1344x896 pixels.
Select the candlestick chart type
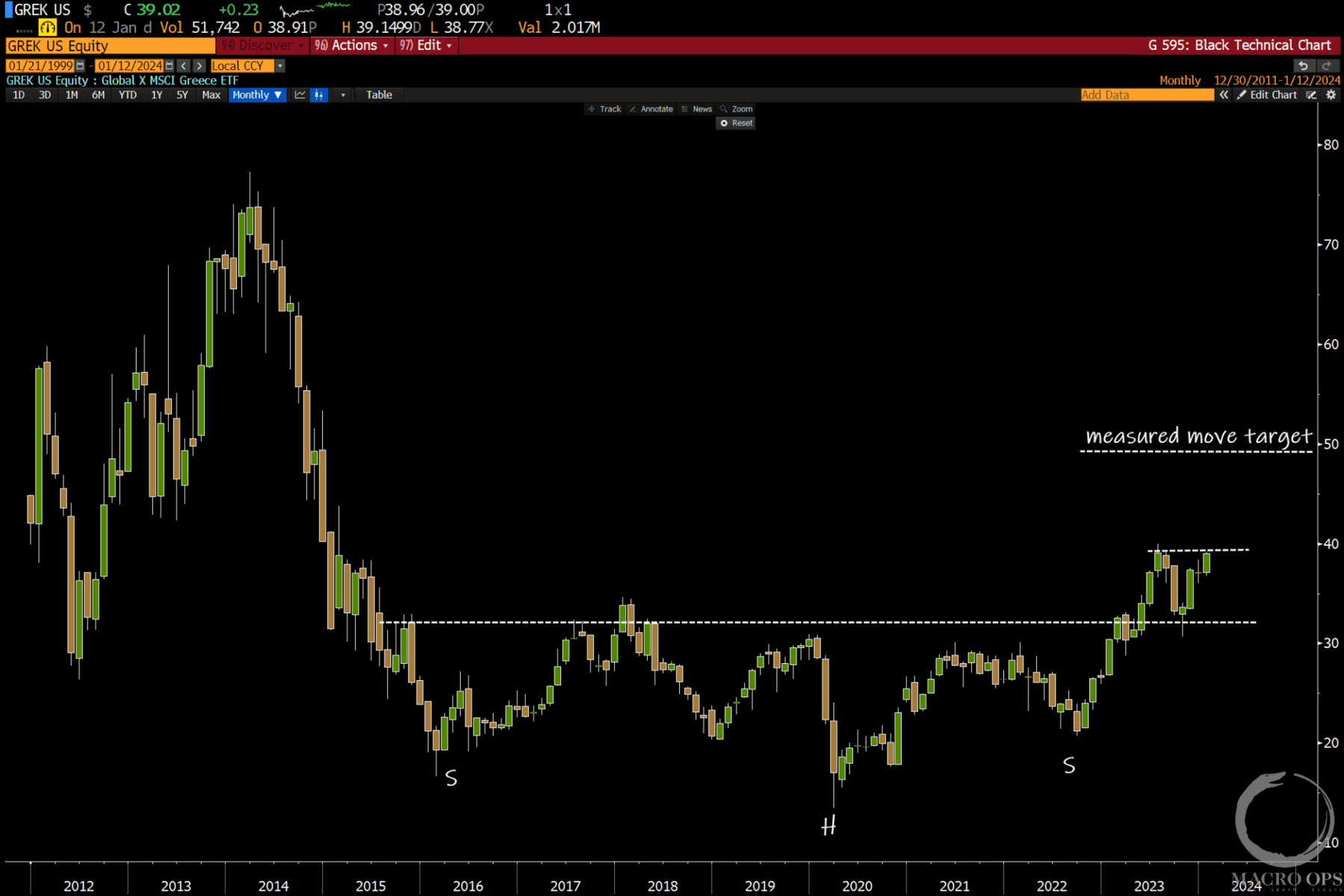319,95
